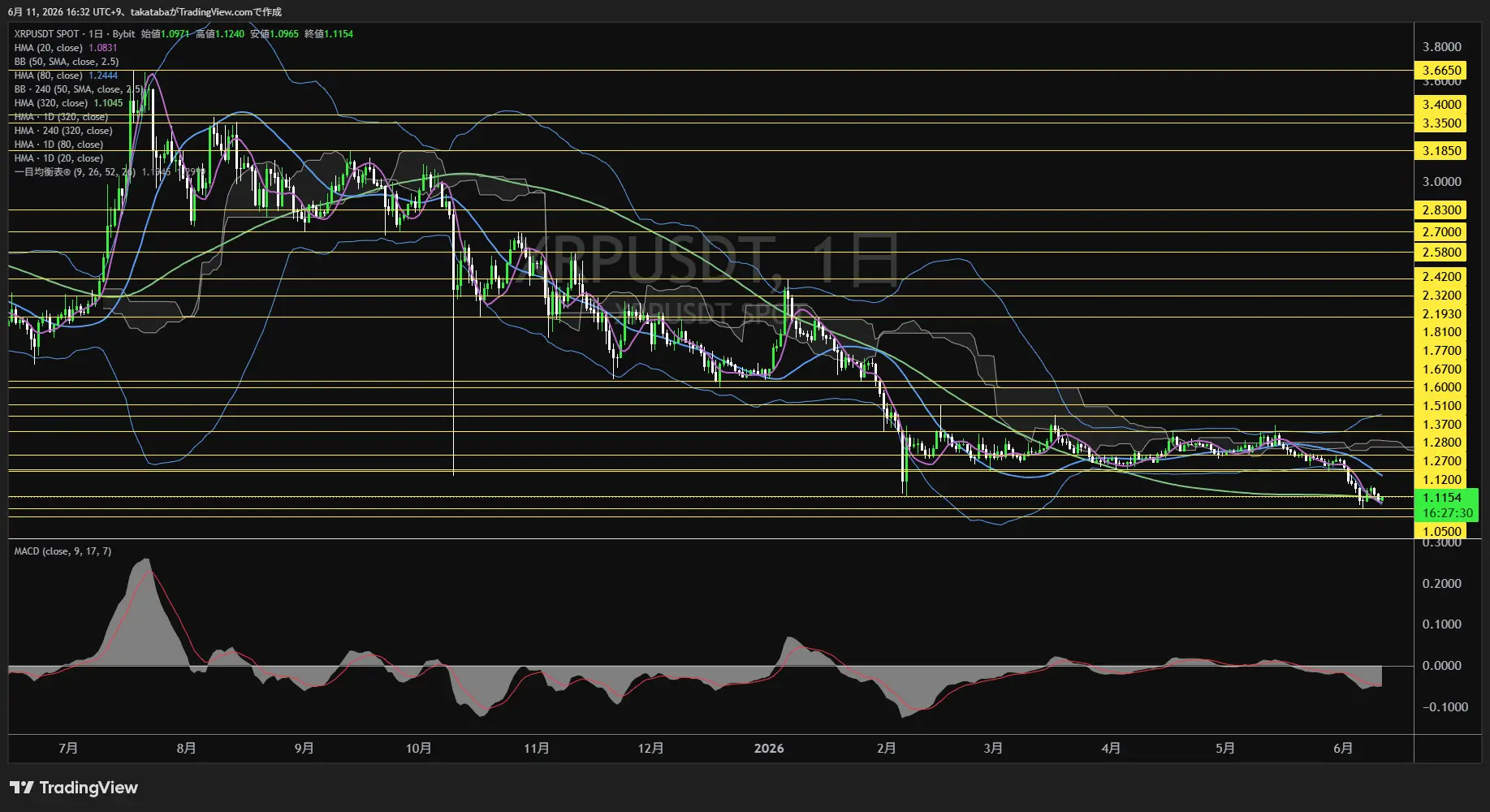Click the 2.3200 price level label
This screenshot has width=1490, height=812.
pyautogui.click(x=1441, y=296)
